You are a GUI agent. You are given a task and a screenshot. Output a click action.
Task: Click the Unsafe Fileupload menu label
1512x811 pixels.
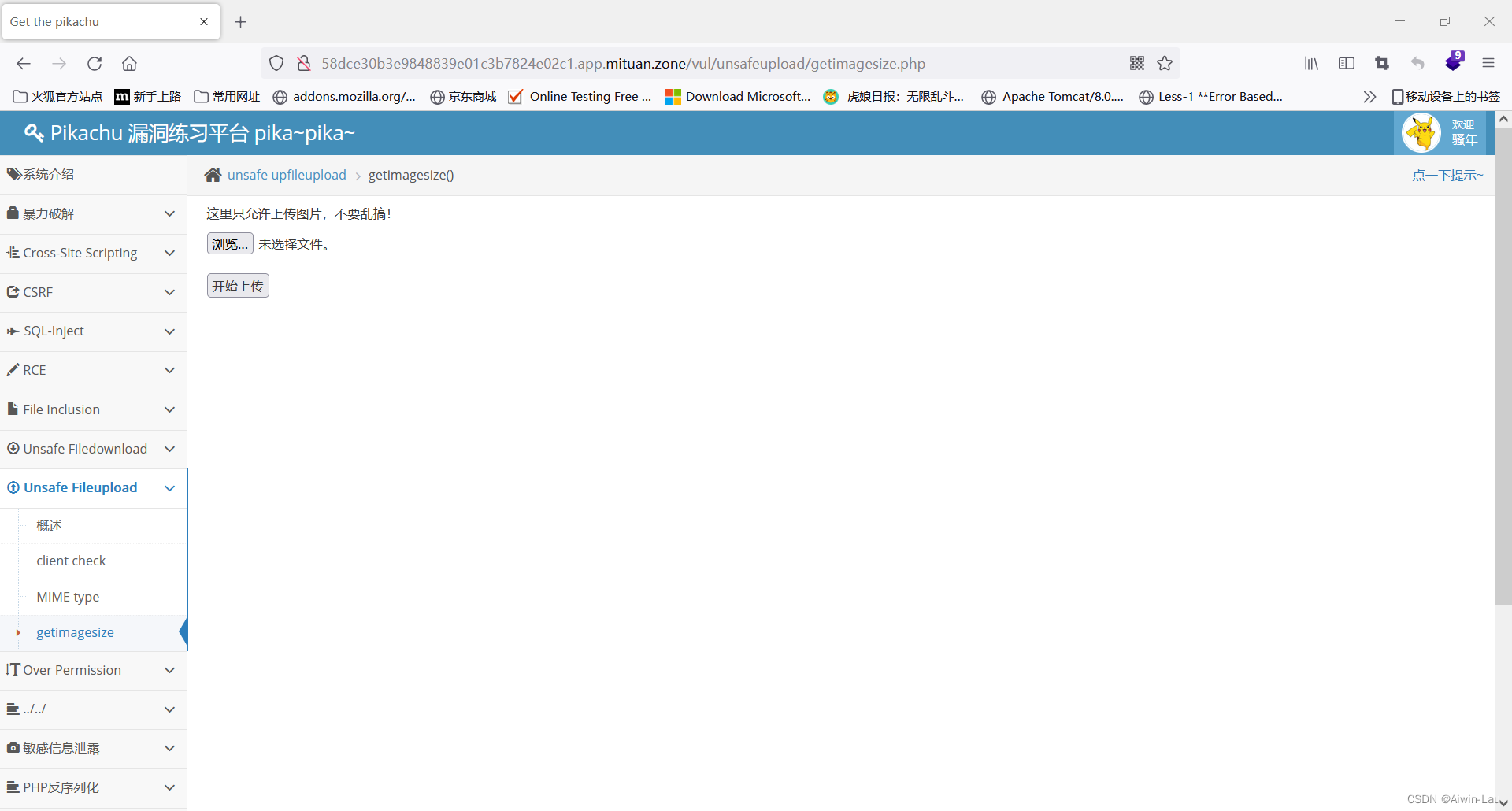80,488
